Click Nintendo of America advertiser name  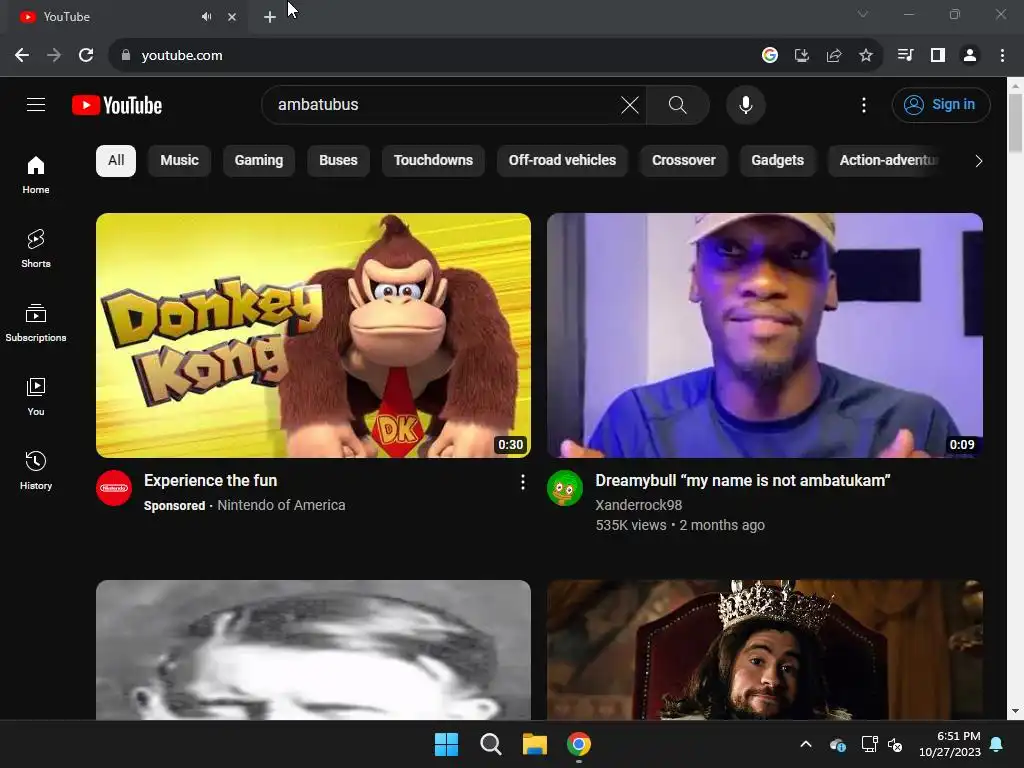[x=281, y=505]
